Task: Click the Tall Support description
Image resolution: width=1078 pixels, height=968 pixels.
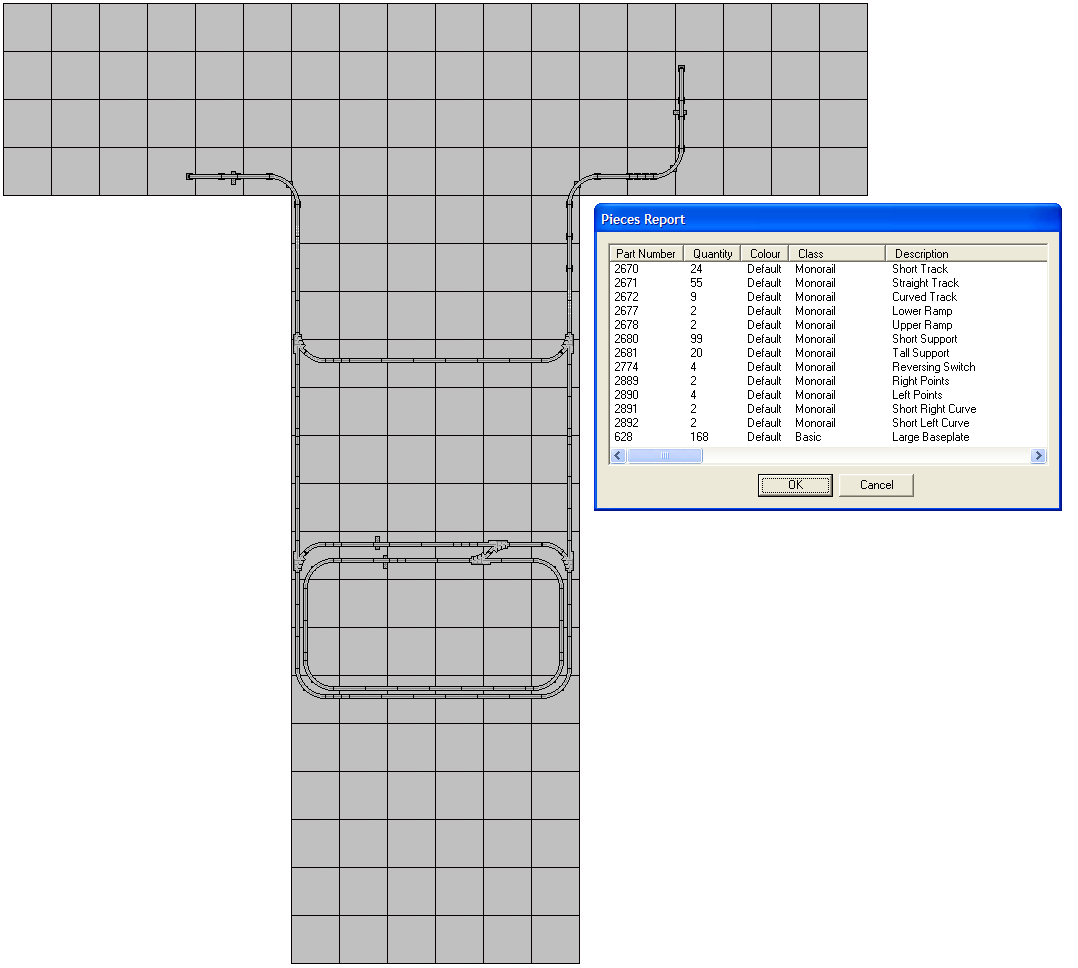Action: (x=921, y=353)
